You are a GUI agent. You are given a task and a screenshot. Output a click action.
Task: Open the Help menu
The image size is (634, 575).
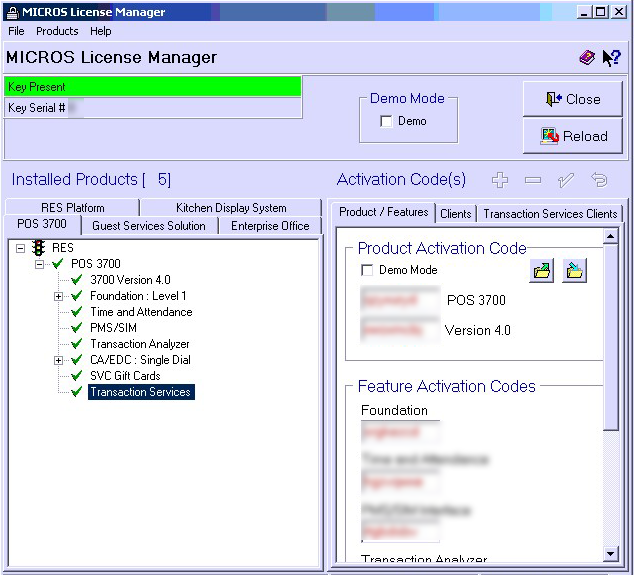coord(100,31)
